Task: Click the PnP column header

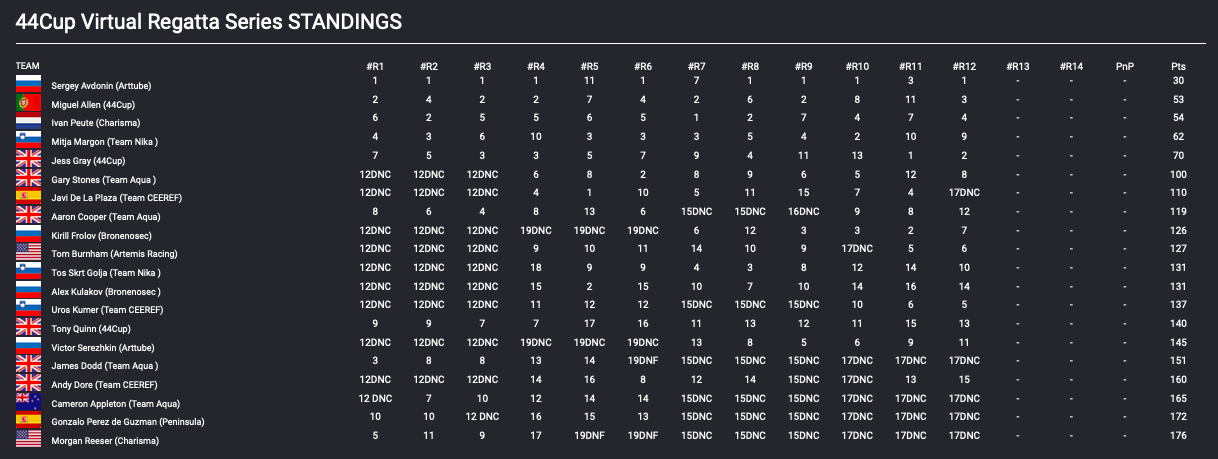Action: 1125,66
